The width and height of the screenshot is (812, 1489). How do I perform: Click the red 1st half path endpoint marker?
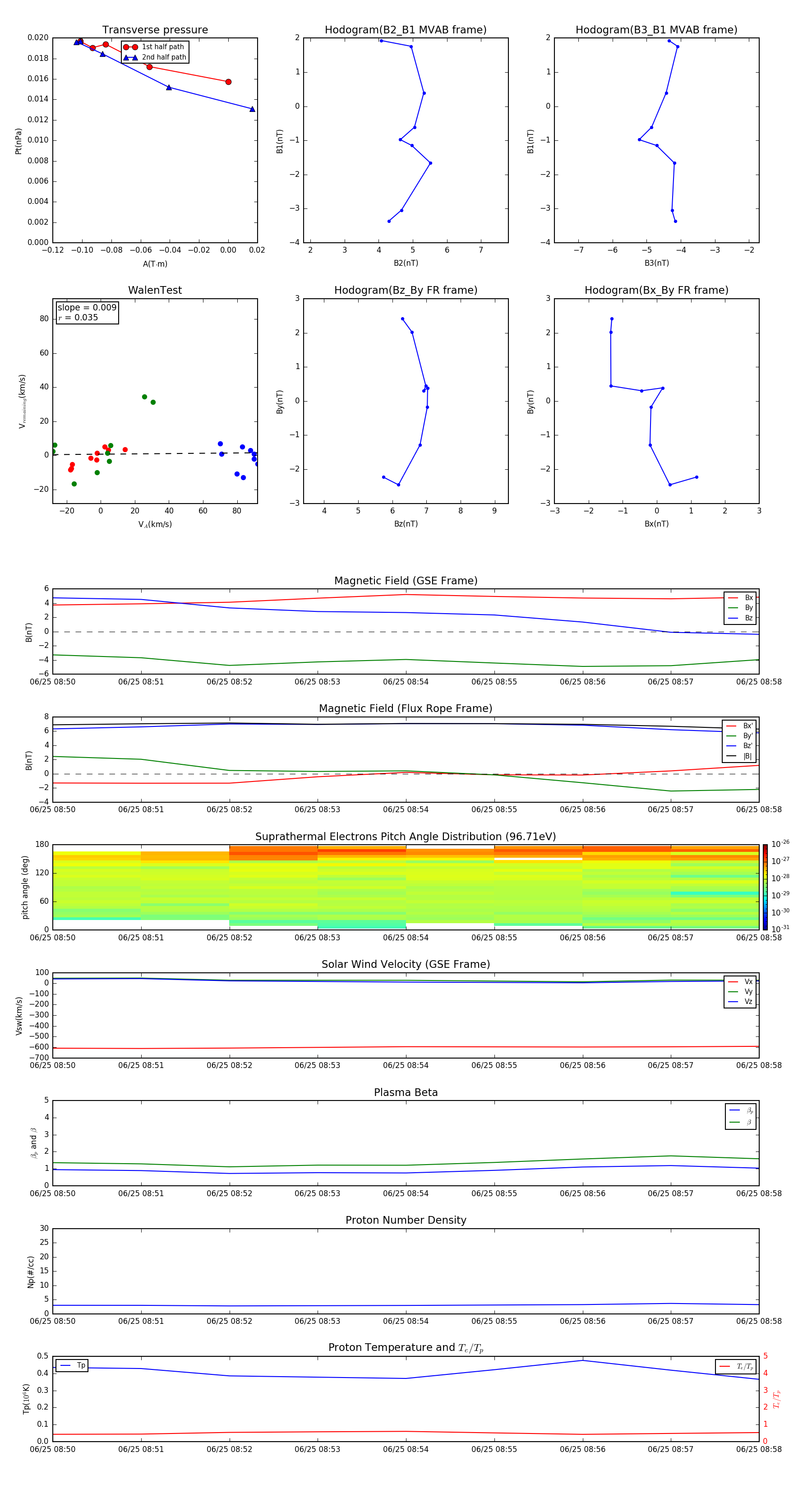click(x=228, y=82)
